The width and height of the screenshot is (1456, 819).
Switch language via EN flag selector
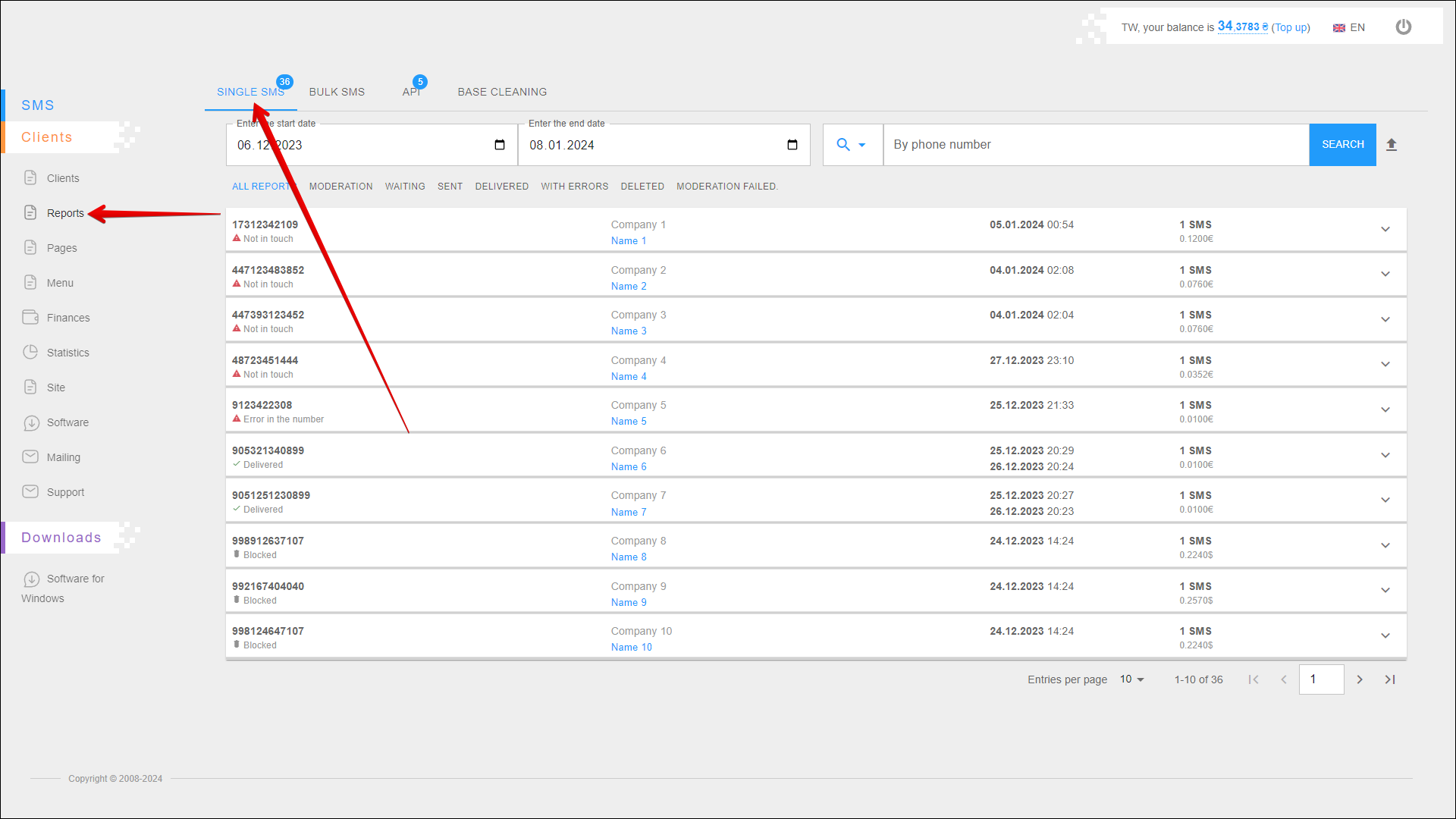tap(1349, 27)
